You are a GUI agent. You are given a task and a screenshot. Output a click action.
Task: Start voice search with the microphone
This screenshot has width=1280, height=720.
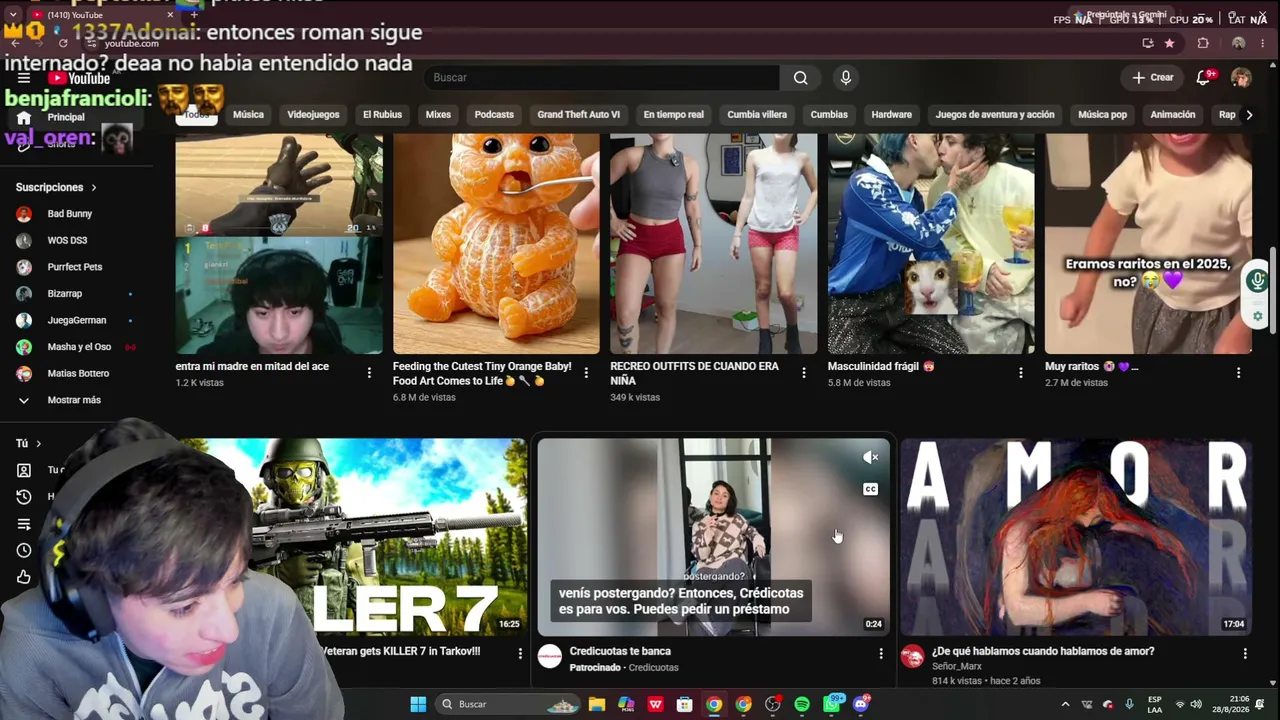tap(846, 78)
